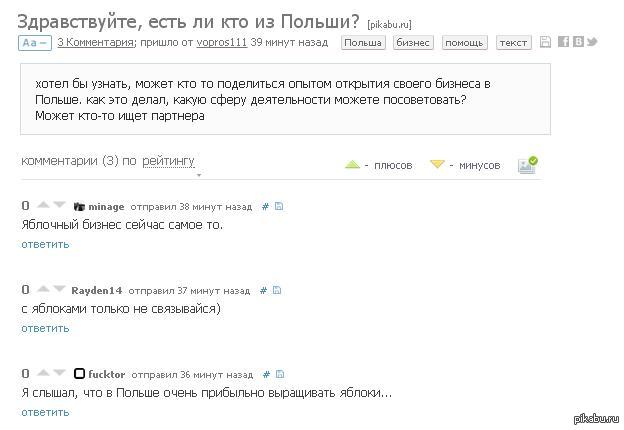Select the бизнес tag
Viewport: 624px width, 430px height.
[x=413, y=43]
